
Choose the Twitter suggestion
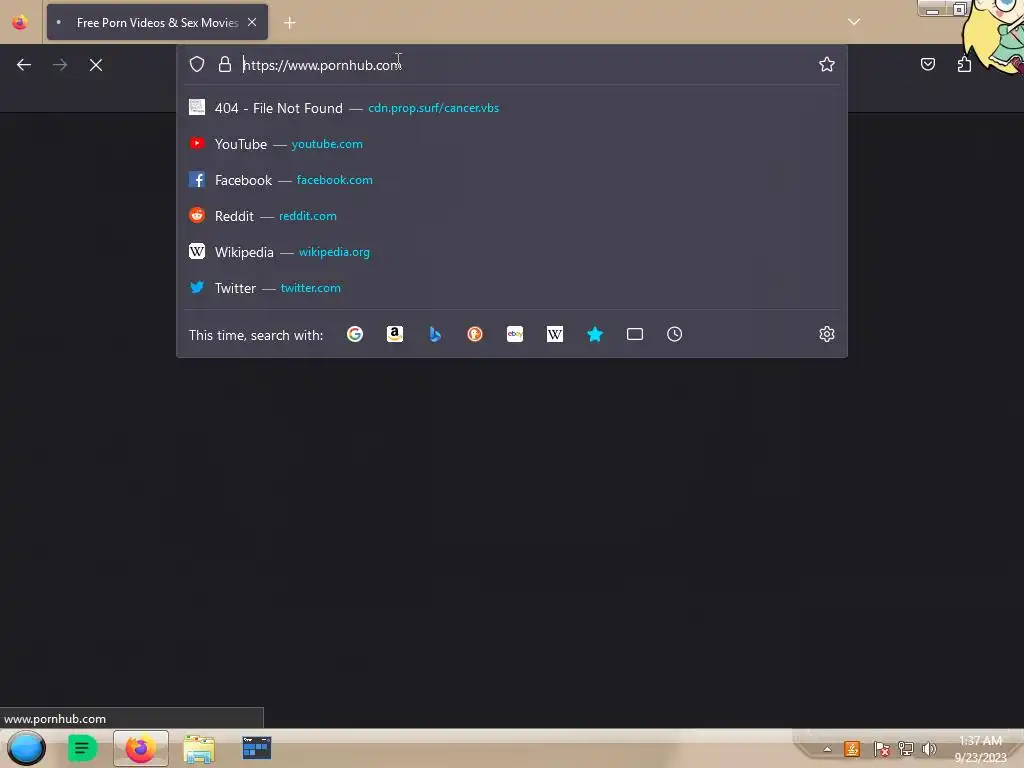coord(511,287)
